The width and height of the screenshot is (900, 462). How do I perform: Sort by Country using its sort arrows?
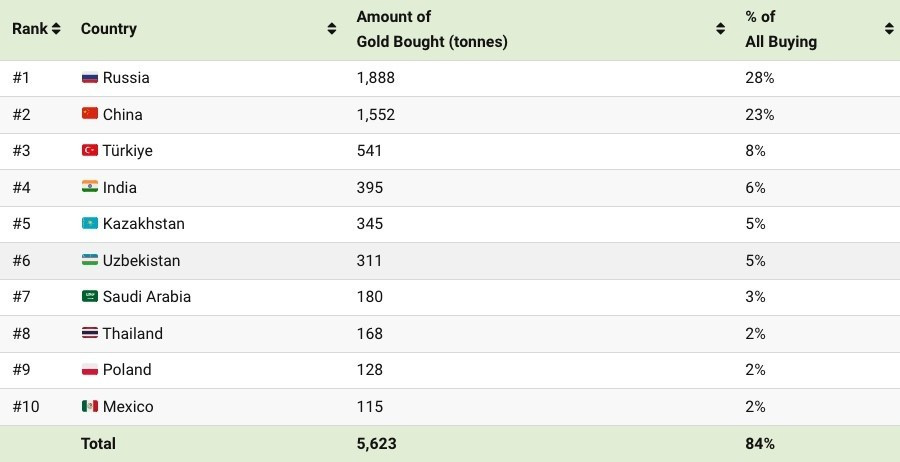(332, 29)
